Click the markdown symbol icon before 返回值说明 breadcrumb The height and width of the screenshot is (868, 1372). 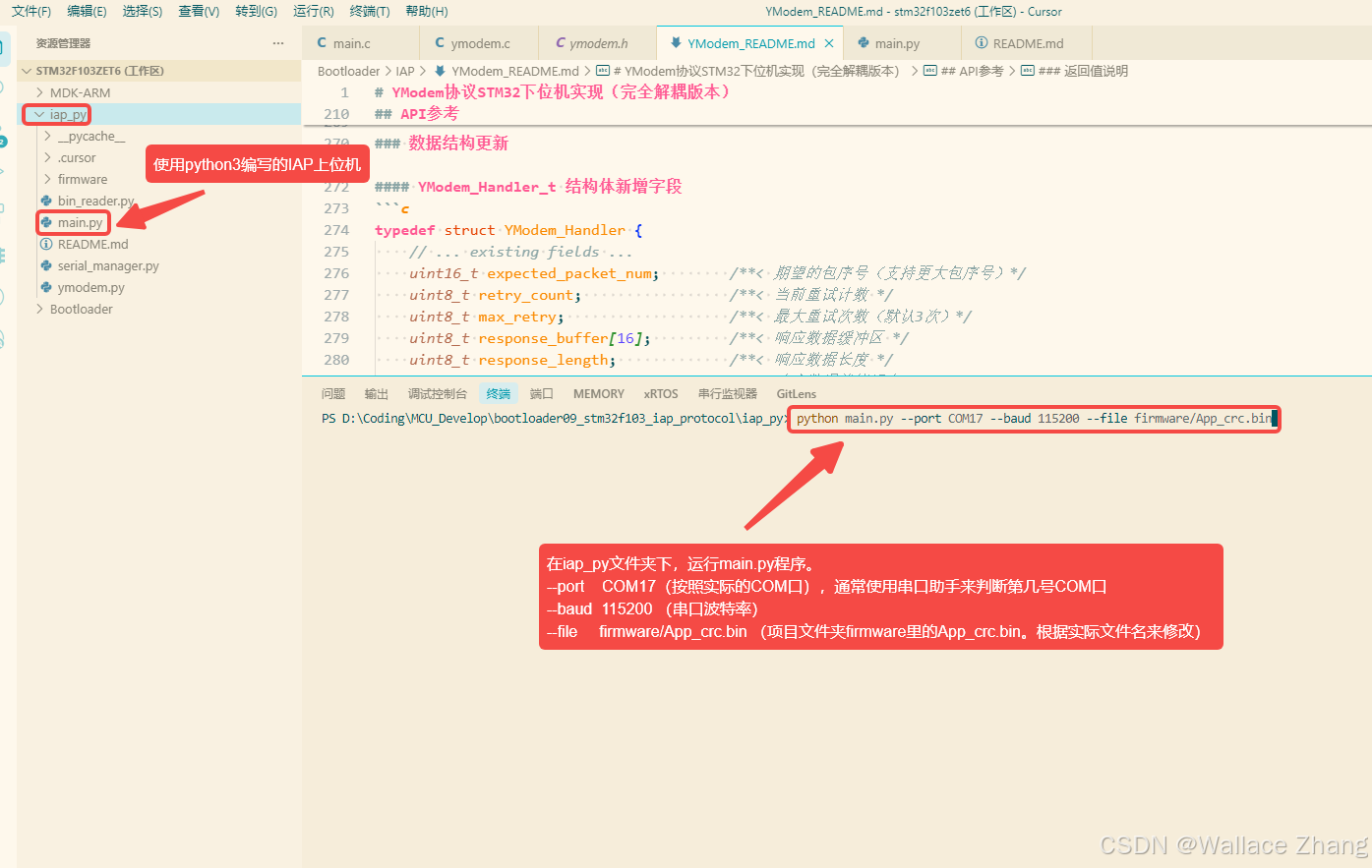1028,70
